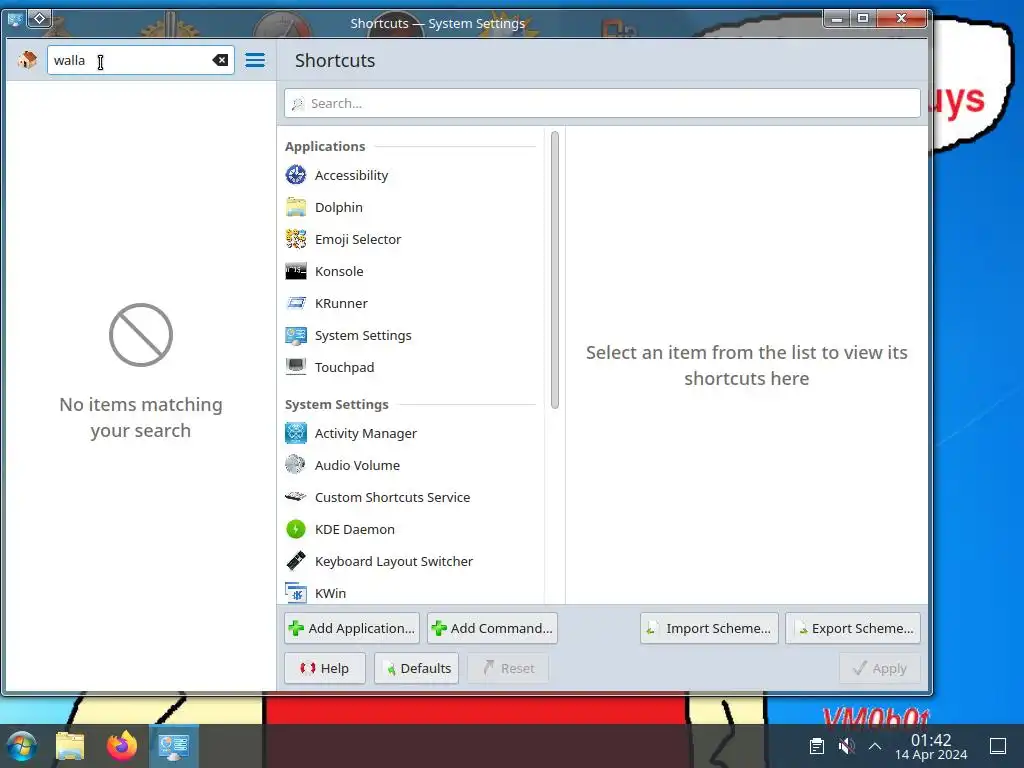Click the 'KRunner' text entry
Image resolution: width=1024 pixels, height=768 pixels.
click(341, 303)
